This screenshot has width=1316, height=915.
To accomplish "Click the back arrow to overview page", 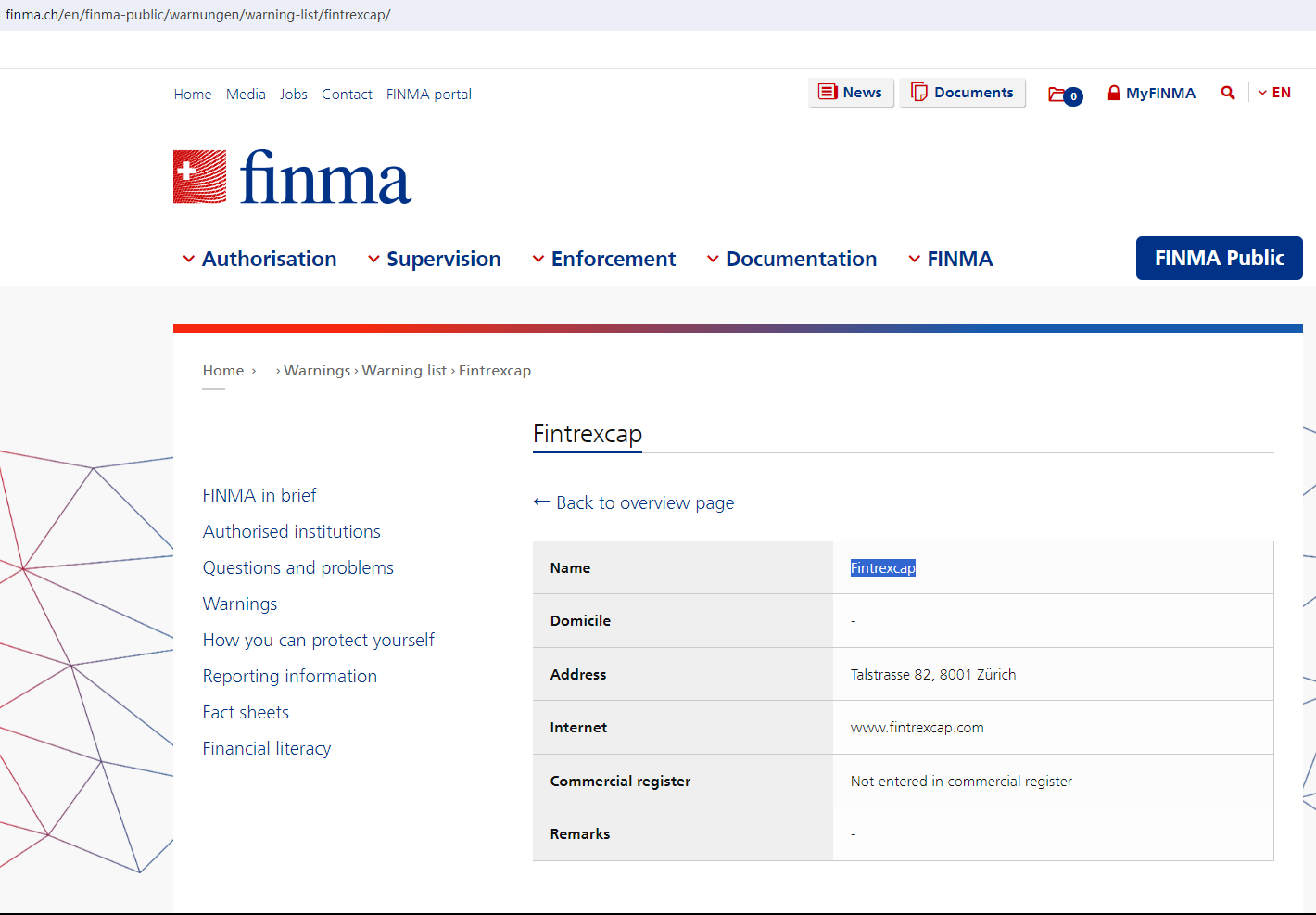I will [x=542, y=502].
